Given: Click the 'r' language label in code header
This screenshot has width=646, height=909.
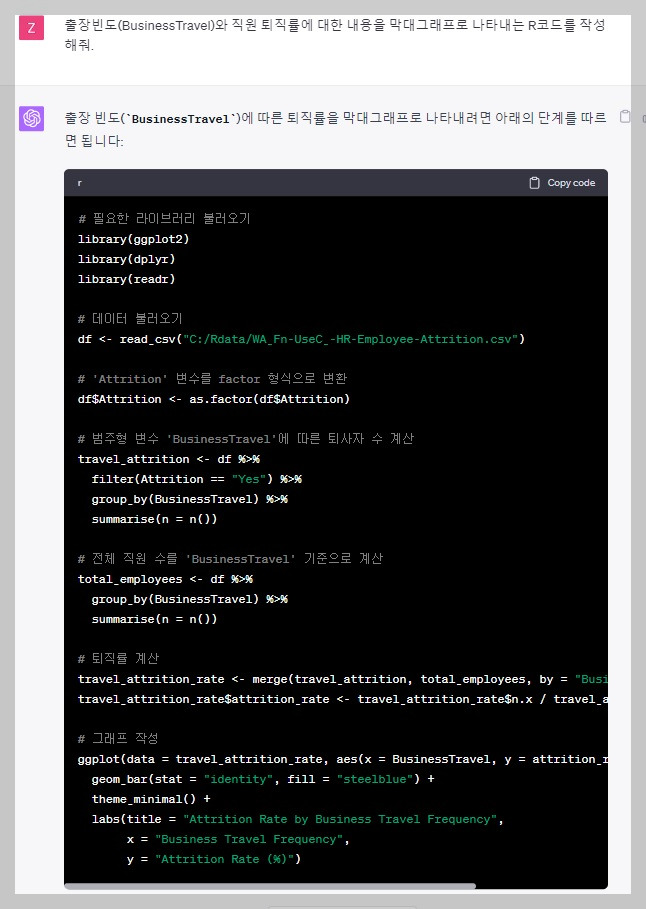Looking at the screenshot, I should [x=79, y=183].
